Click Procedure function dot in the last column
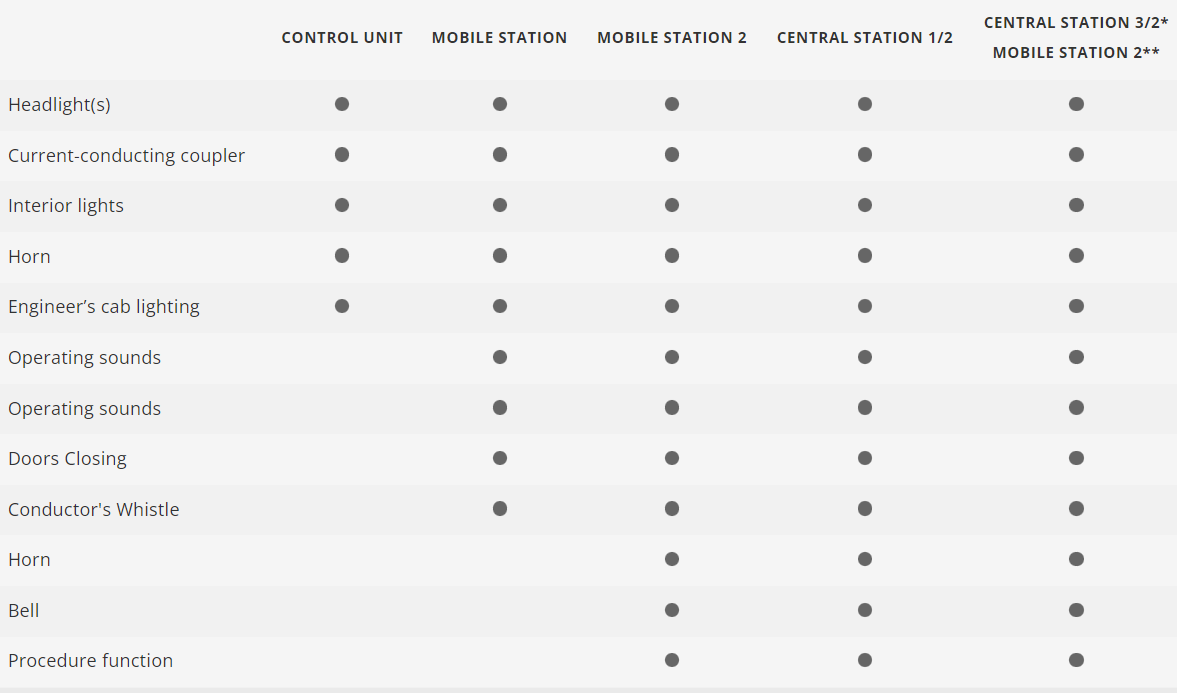1177x693 pixels. (1076, 660)
